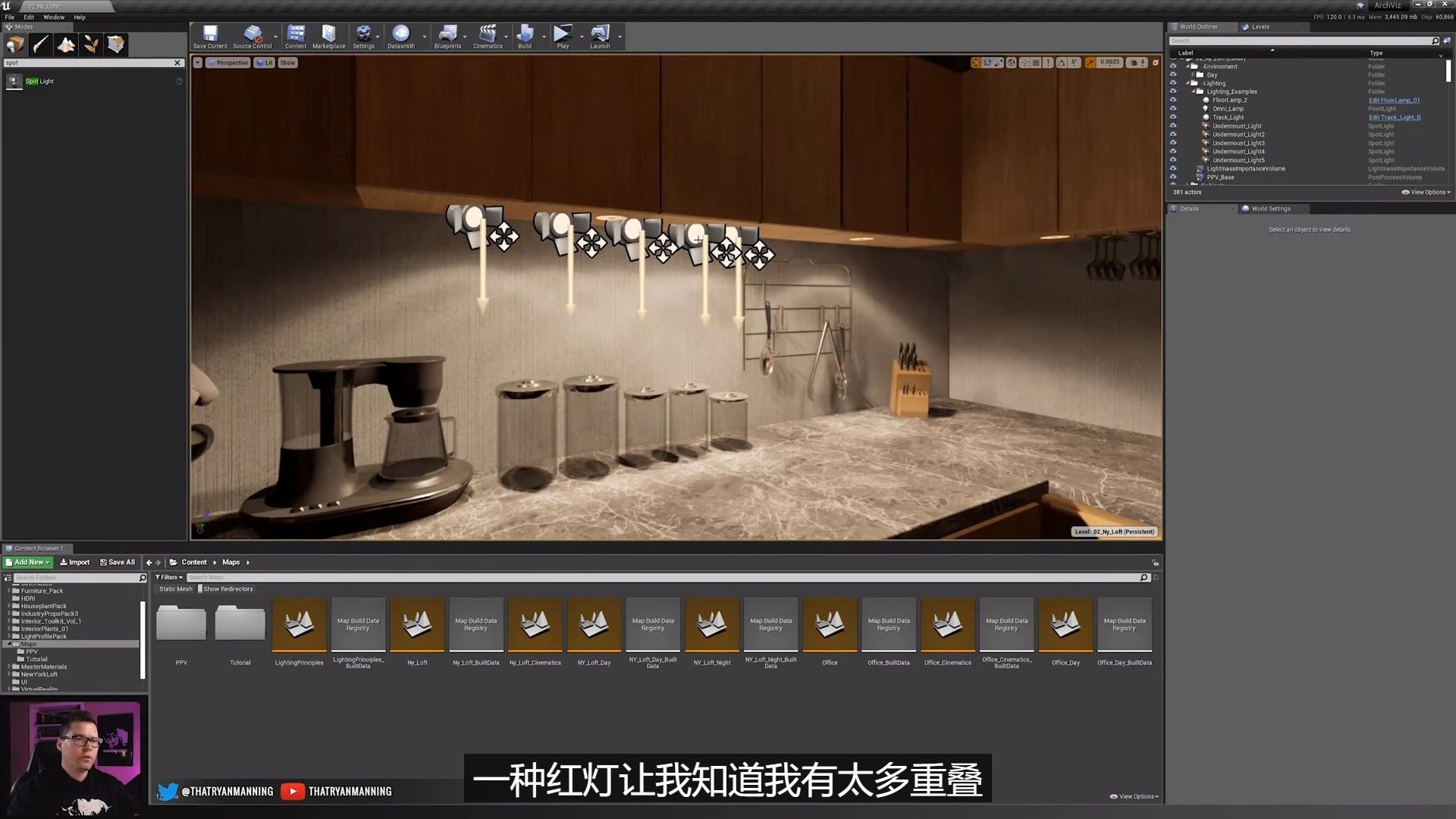Select the scale gizmo tool in viewport

click(999, 62)
